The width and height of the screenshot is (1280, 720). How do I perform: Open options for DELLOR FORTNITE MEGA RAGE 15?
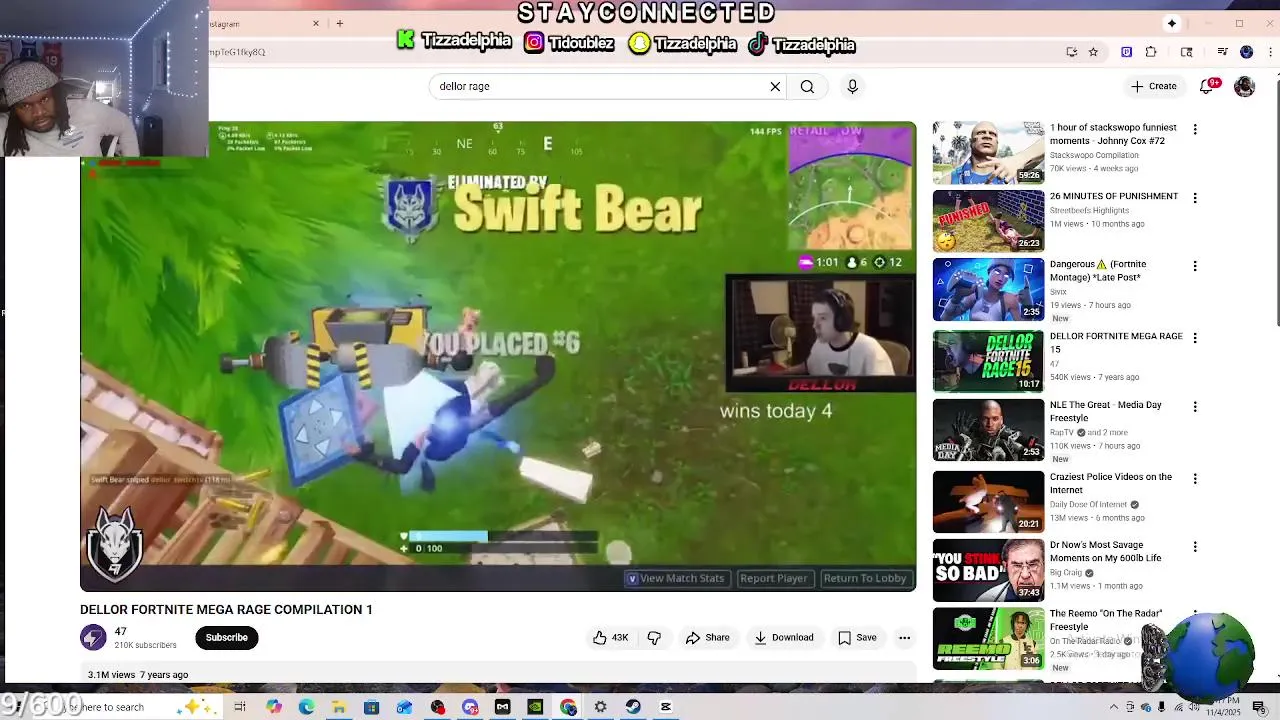pyautogui.click(x=1194, y=338)
